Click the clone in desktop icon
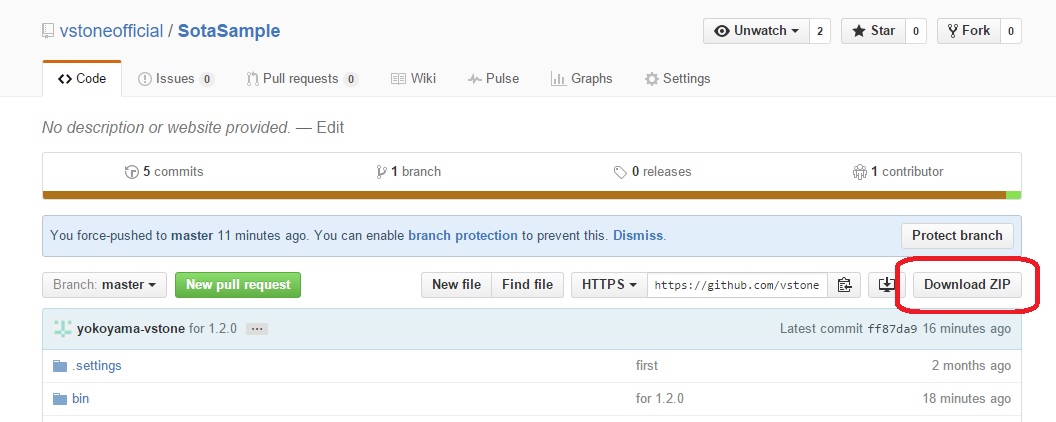Image resolution: width=1056 pixels, height=422 pixels. click(x=887, y=284)
